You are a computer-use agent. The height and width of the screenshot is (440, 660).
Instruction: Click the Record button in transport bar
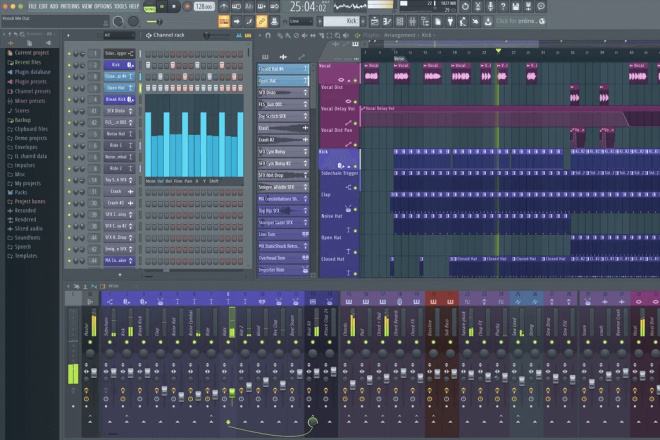(187, 7)
